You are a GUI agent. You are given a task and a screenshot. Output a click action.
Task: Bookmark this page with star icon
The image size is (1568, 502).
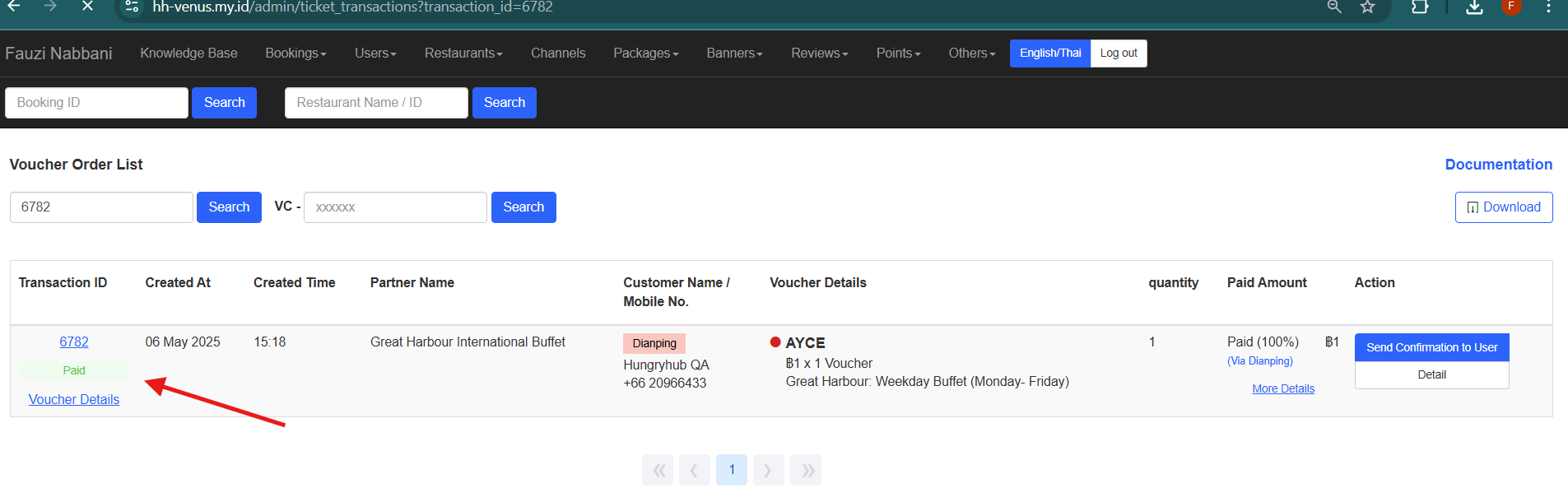(1367, 7)
